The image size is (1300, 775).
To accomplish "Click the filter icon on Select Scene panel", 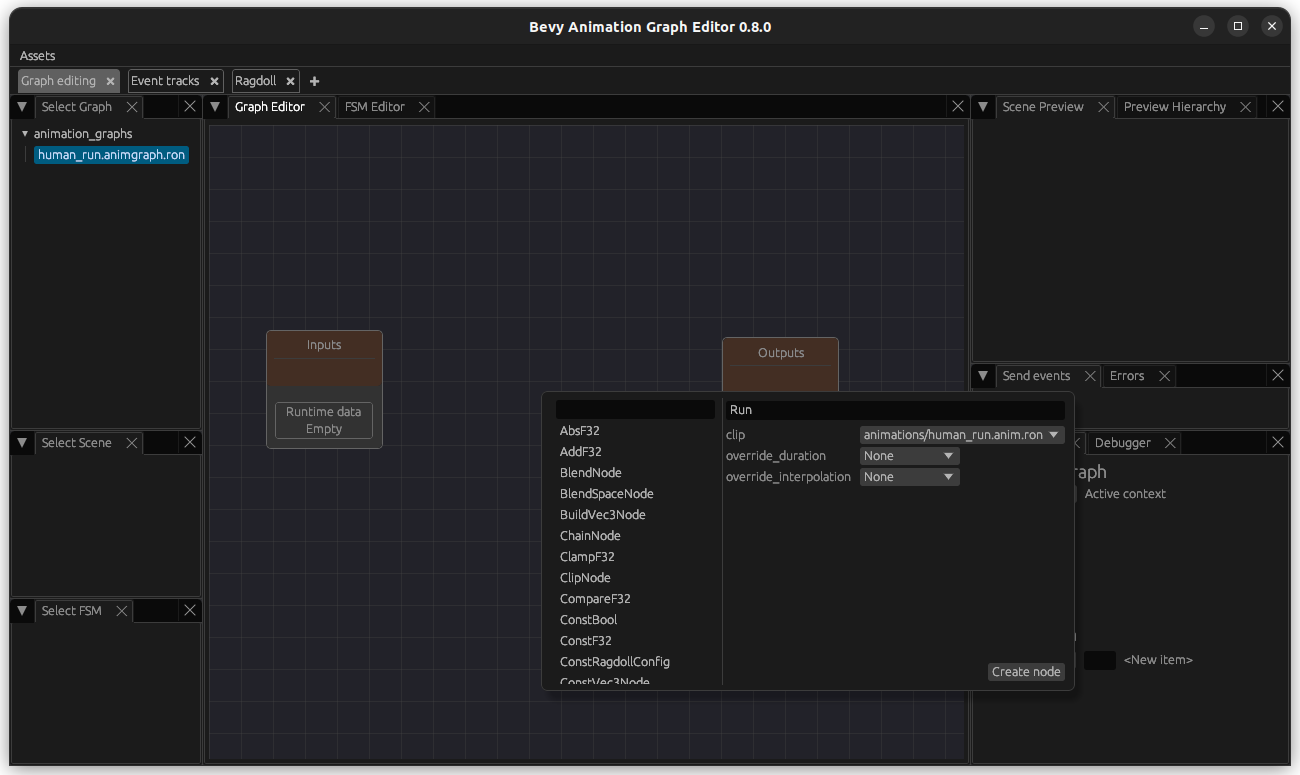I will point(21,442).
